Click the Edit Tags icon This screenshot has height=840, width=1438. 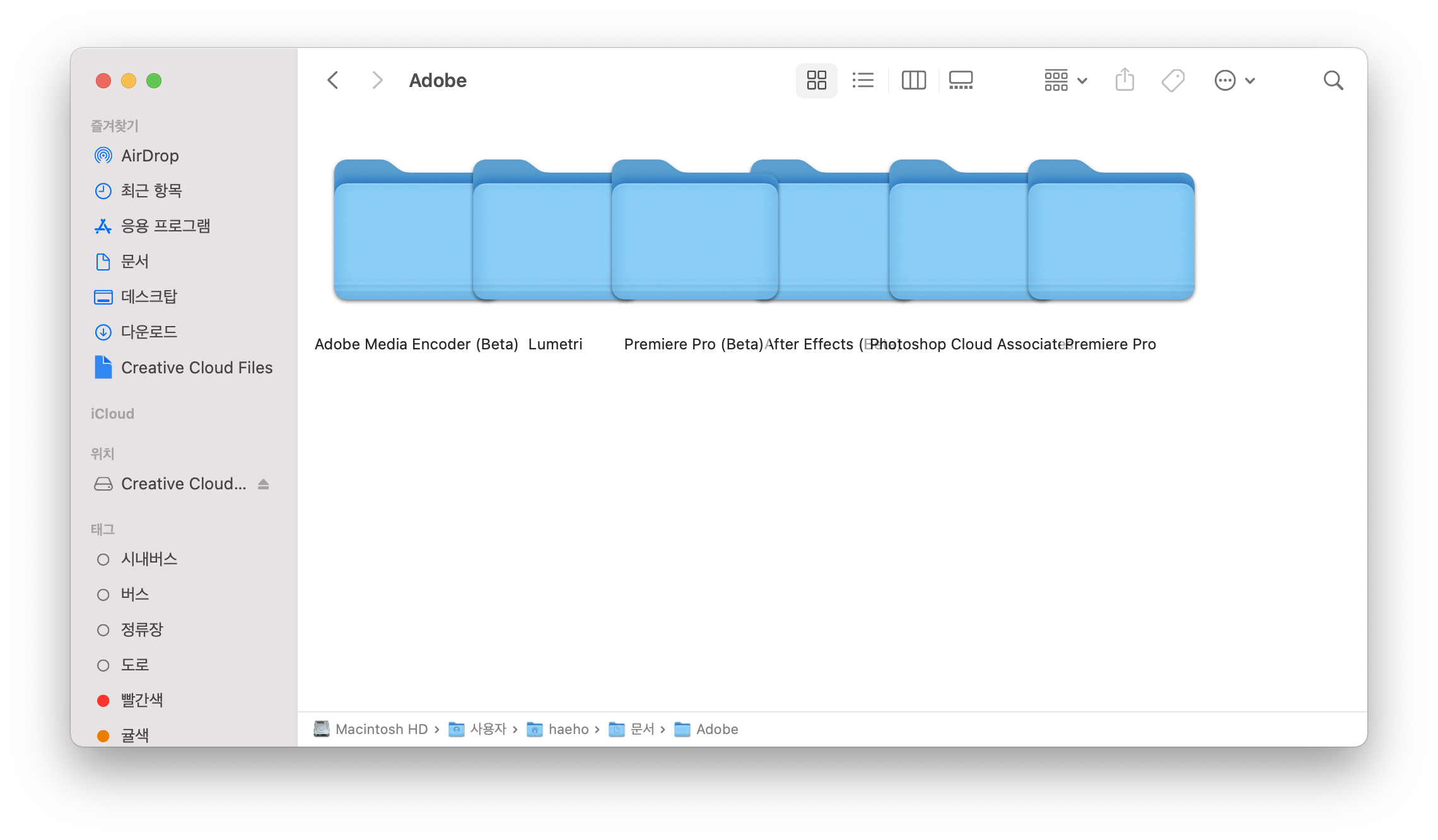1172,81
